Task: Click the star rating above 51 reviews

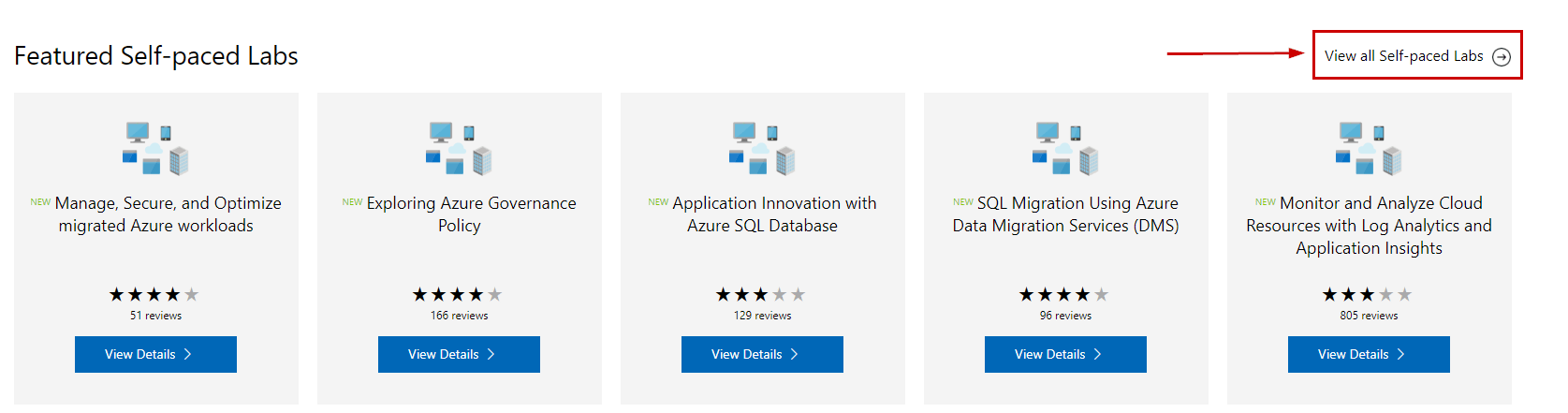Action: [154, 295]
